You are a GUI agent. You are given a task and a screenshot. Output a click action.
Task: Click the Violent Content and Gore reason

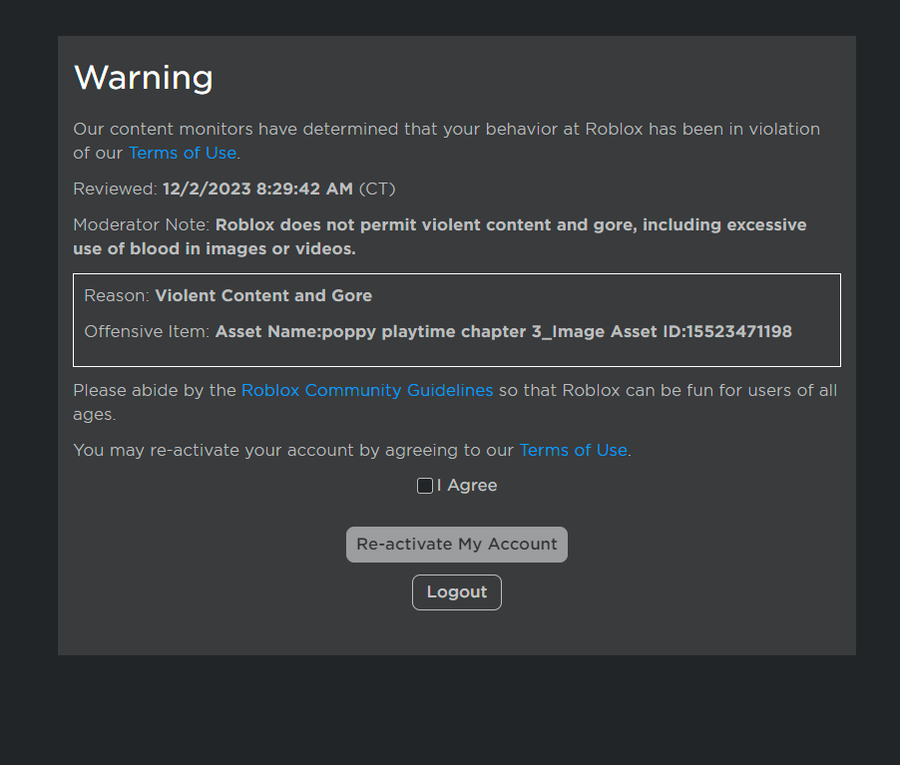pos(263,296)
